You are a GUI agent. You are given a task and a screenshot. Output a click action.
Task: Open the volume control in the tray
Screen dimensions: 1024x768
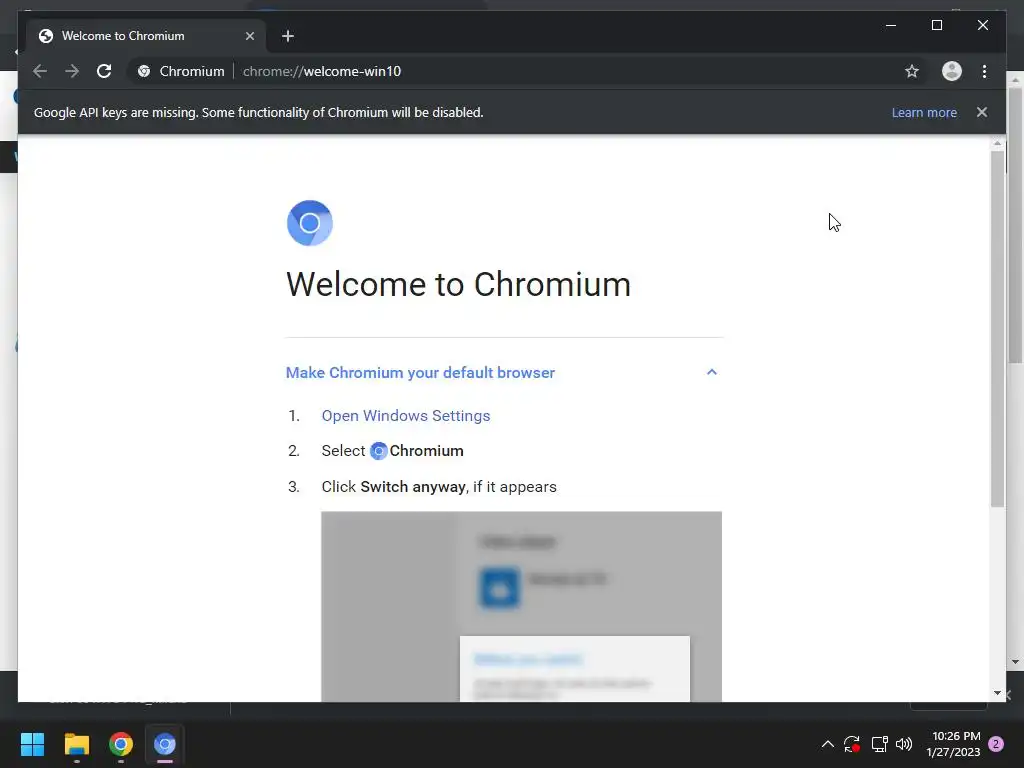coord(904,744)
